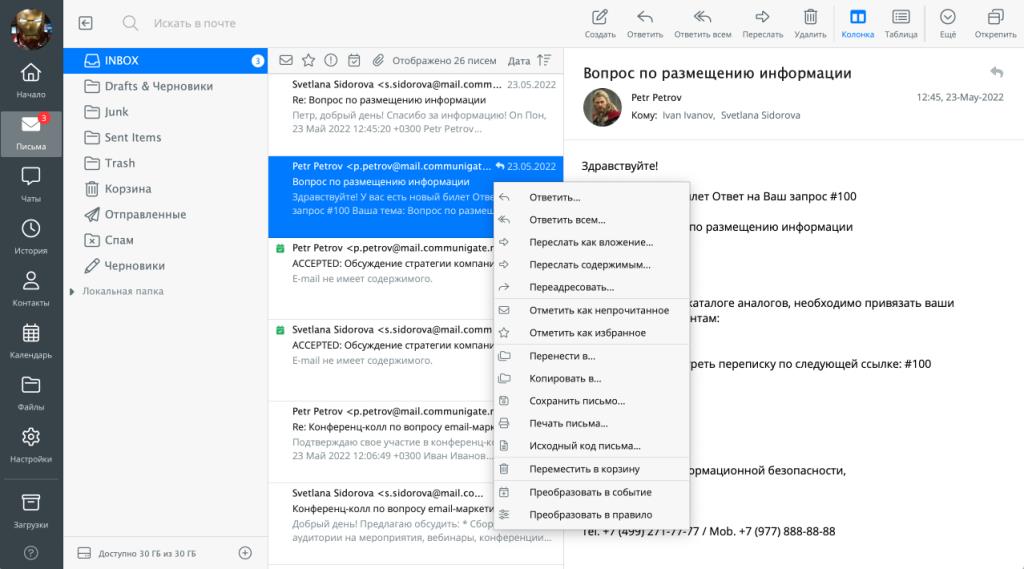
Task: Click the Ответить toolbar button
Action: 645,24
